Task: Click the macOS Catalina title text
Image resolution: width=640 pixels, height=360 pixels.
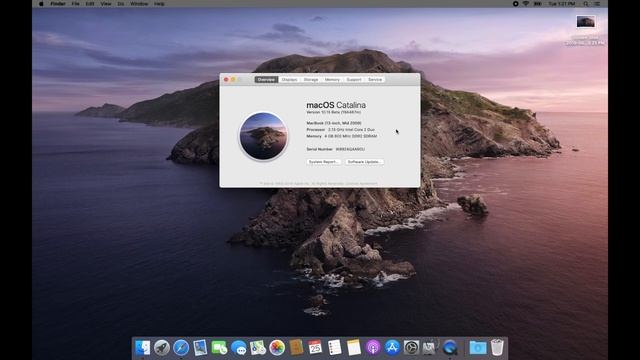Action: pos(336,105)
